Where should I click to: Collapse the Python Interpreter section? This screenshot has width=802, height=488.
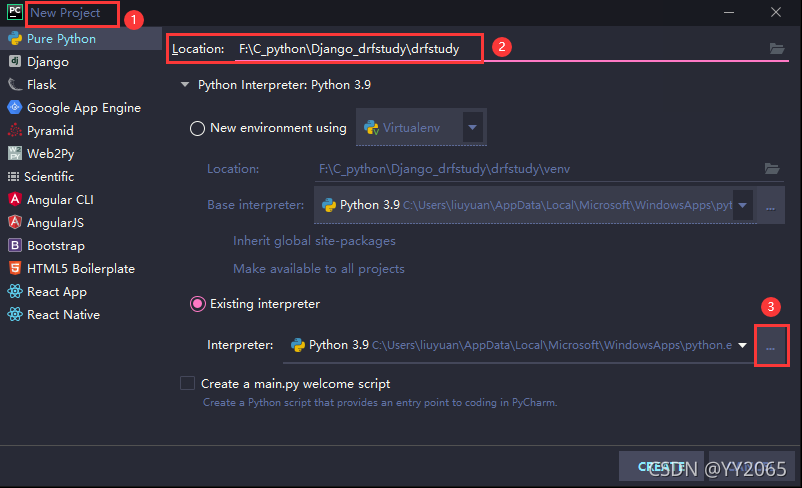[185, 85]
